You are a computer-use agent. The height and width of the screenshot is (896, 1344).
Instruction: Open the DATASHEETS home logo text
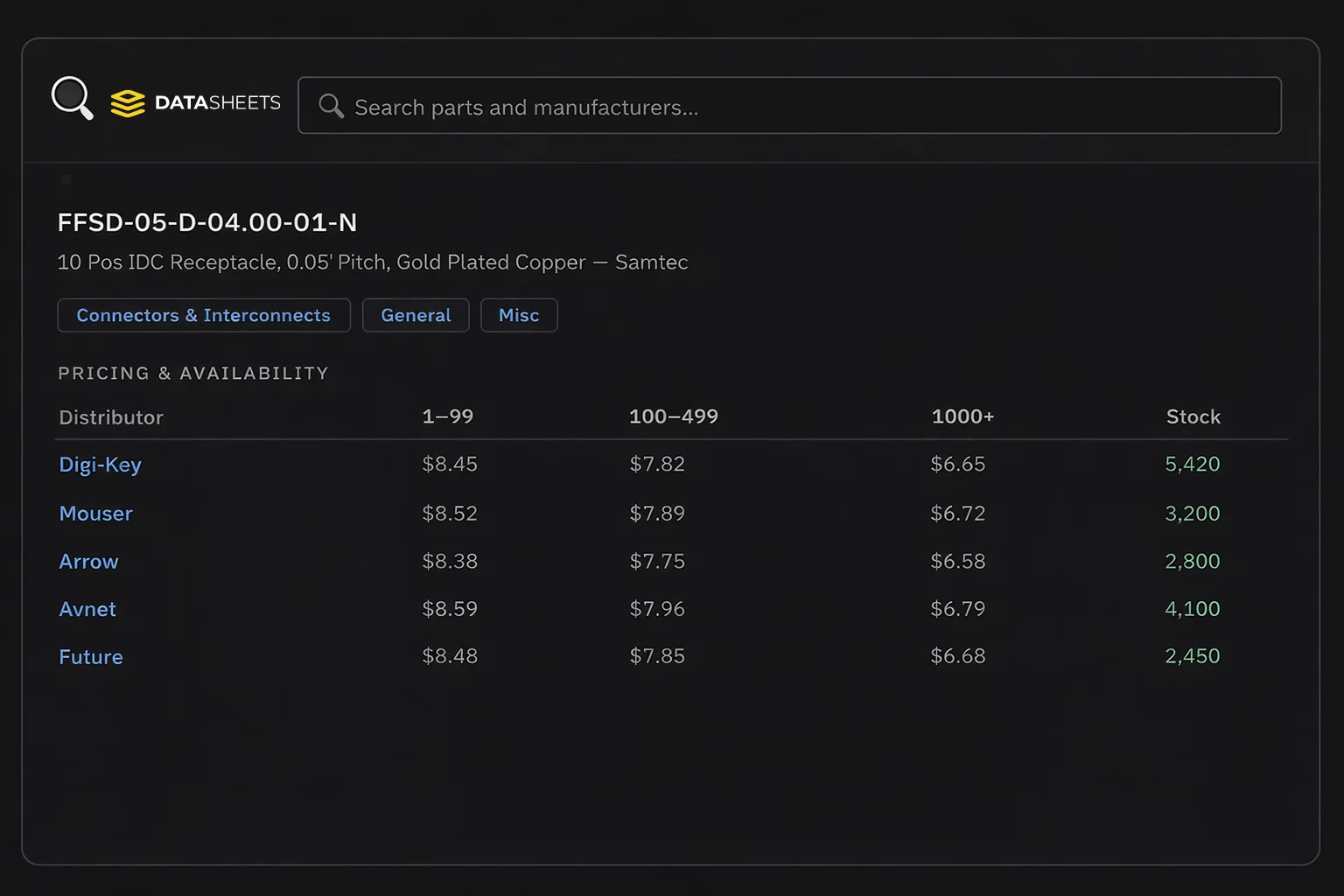click(x=218, y=103)
